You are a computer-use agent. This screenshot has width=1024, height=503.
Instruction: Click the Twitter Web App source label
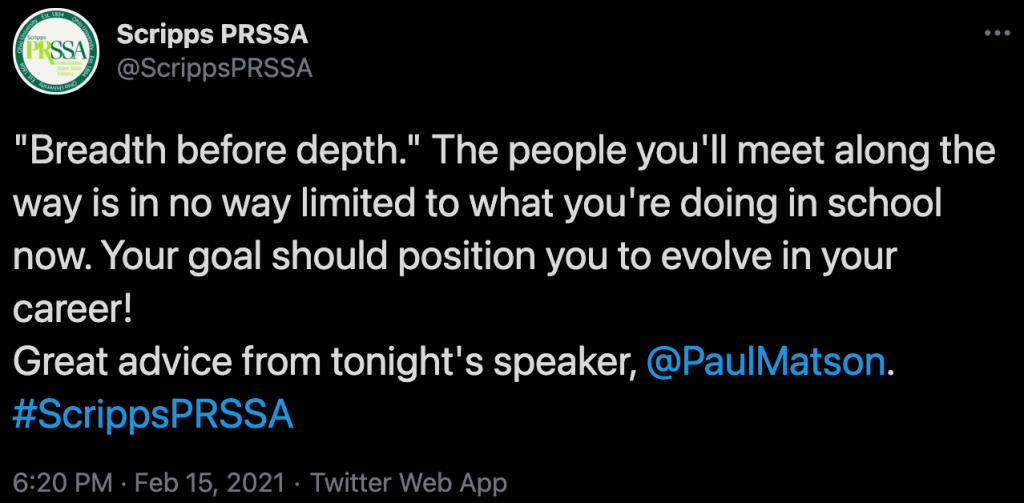[x=409, y=482]
